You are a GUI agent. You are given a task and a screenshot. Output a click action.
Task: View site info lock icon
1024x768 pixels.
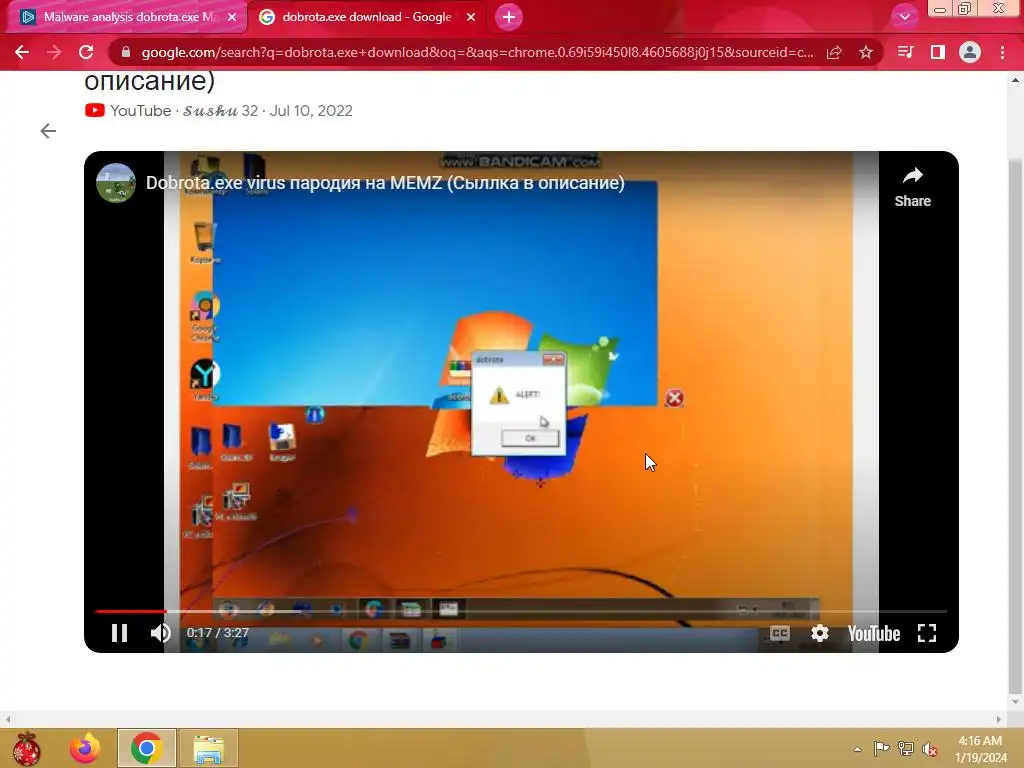coord(126,52)
